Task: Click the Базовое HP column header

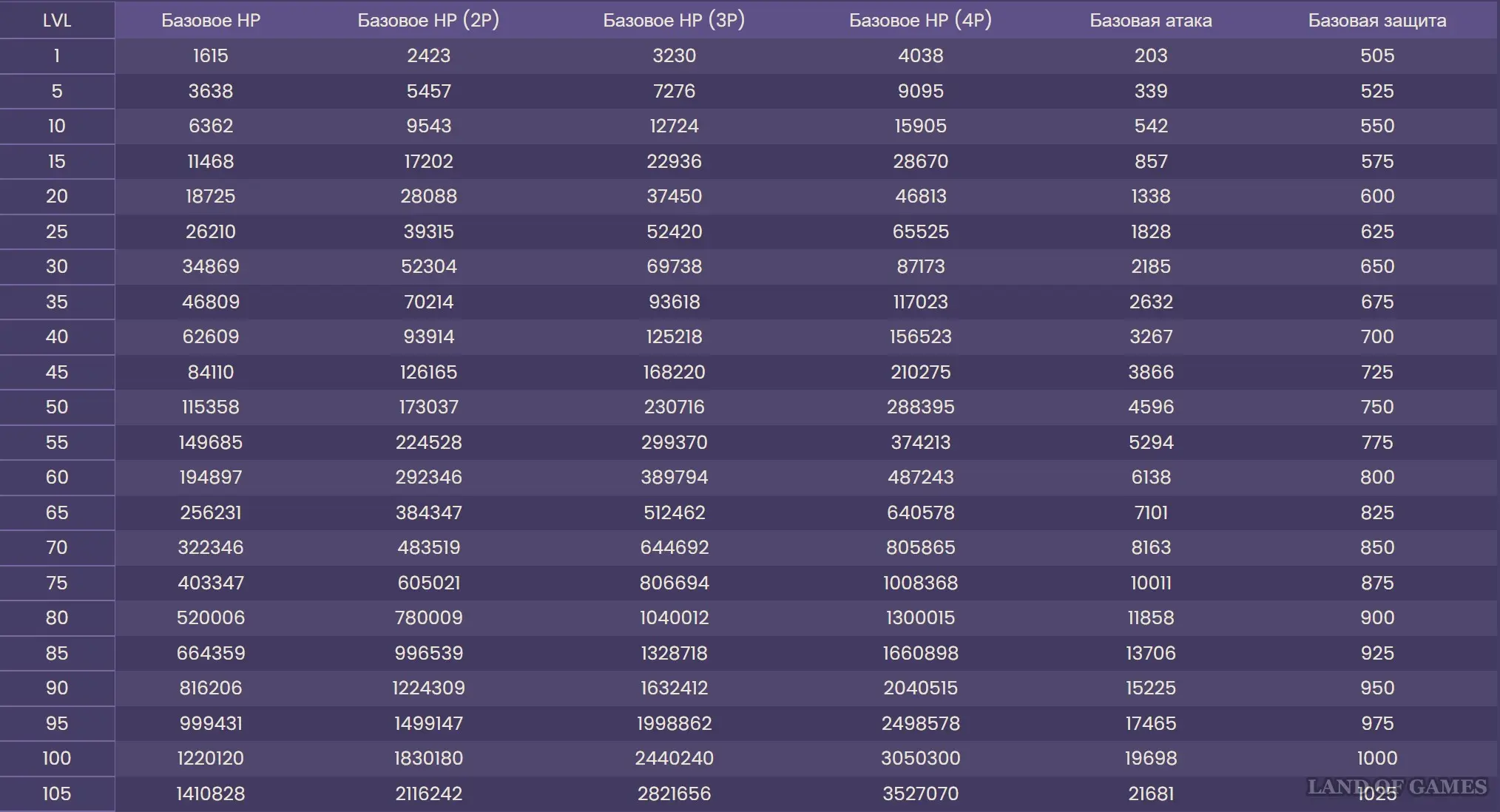Action: (211, 20)
